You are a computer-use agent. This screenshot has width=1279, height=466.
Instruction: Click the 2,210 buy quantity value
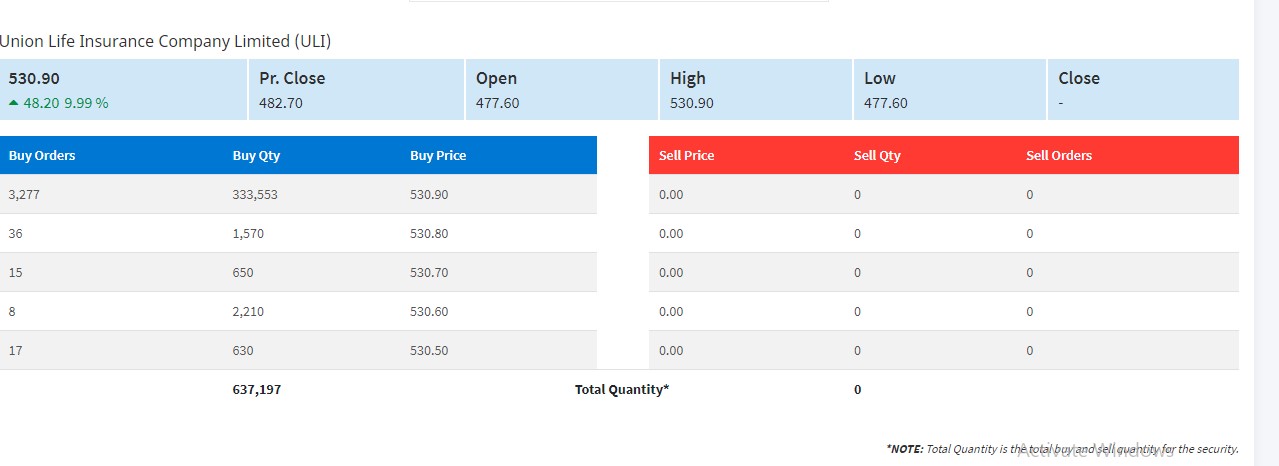(248, 312)
